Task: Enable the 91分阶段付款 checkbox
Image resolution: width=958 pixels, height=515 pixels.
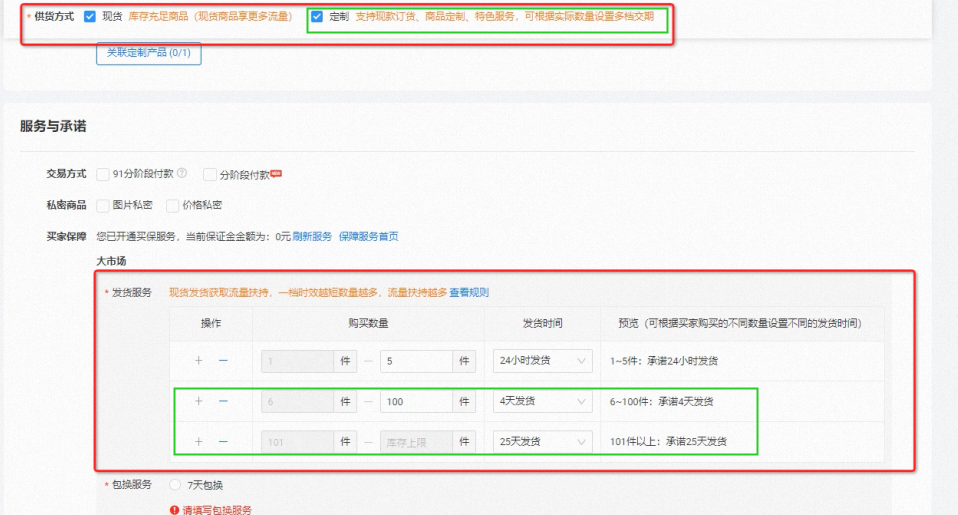Action: 103,174
